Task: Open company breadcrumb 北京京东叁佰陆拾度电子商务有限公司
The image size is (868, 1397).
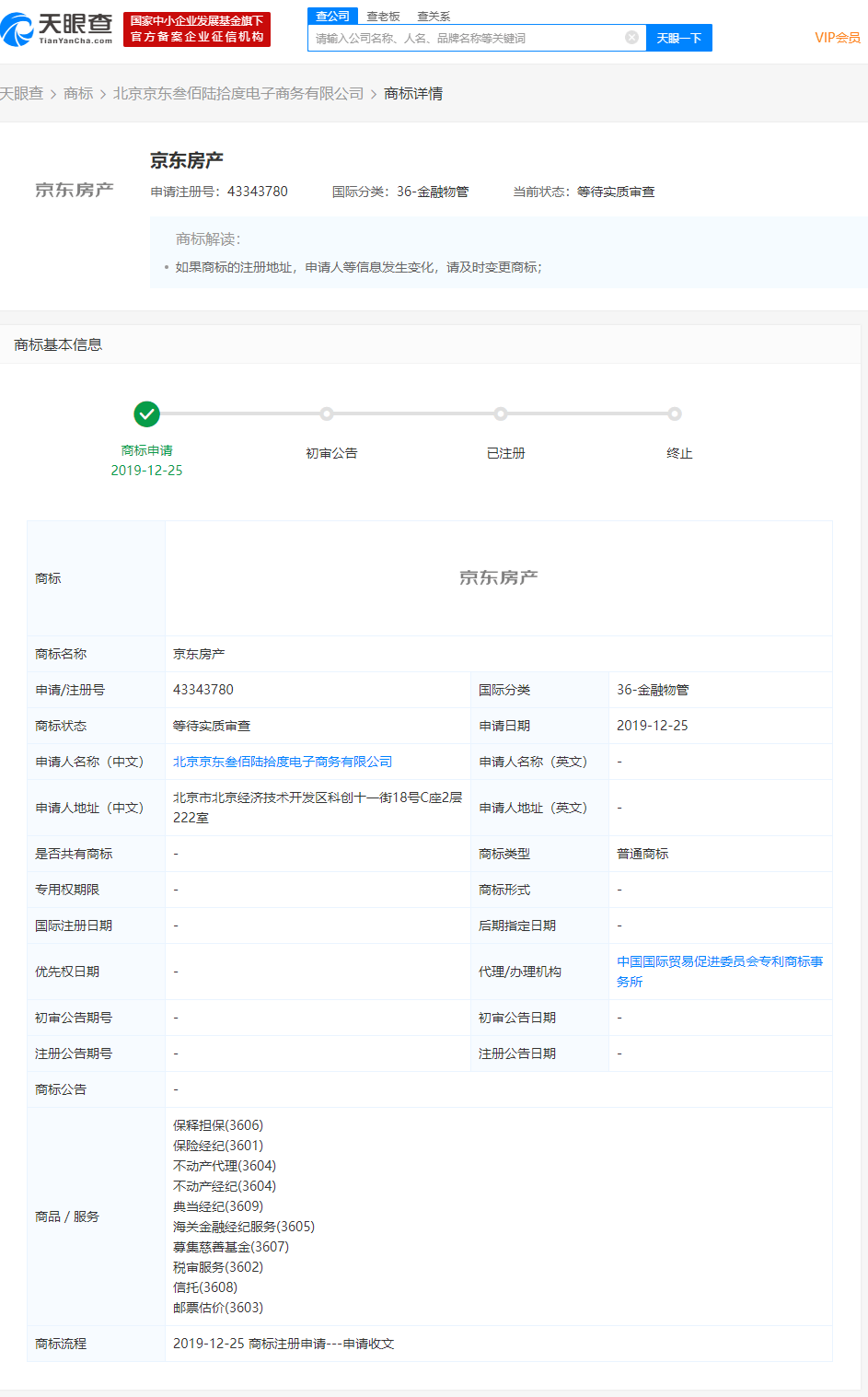Action: tap(238, 94)
